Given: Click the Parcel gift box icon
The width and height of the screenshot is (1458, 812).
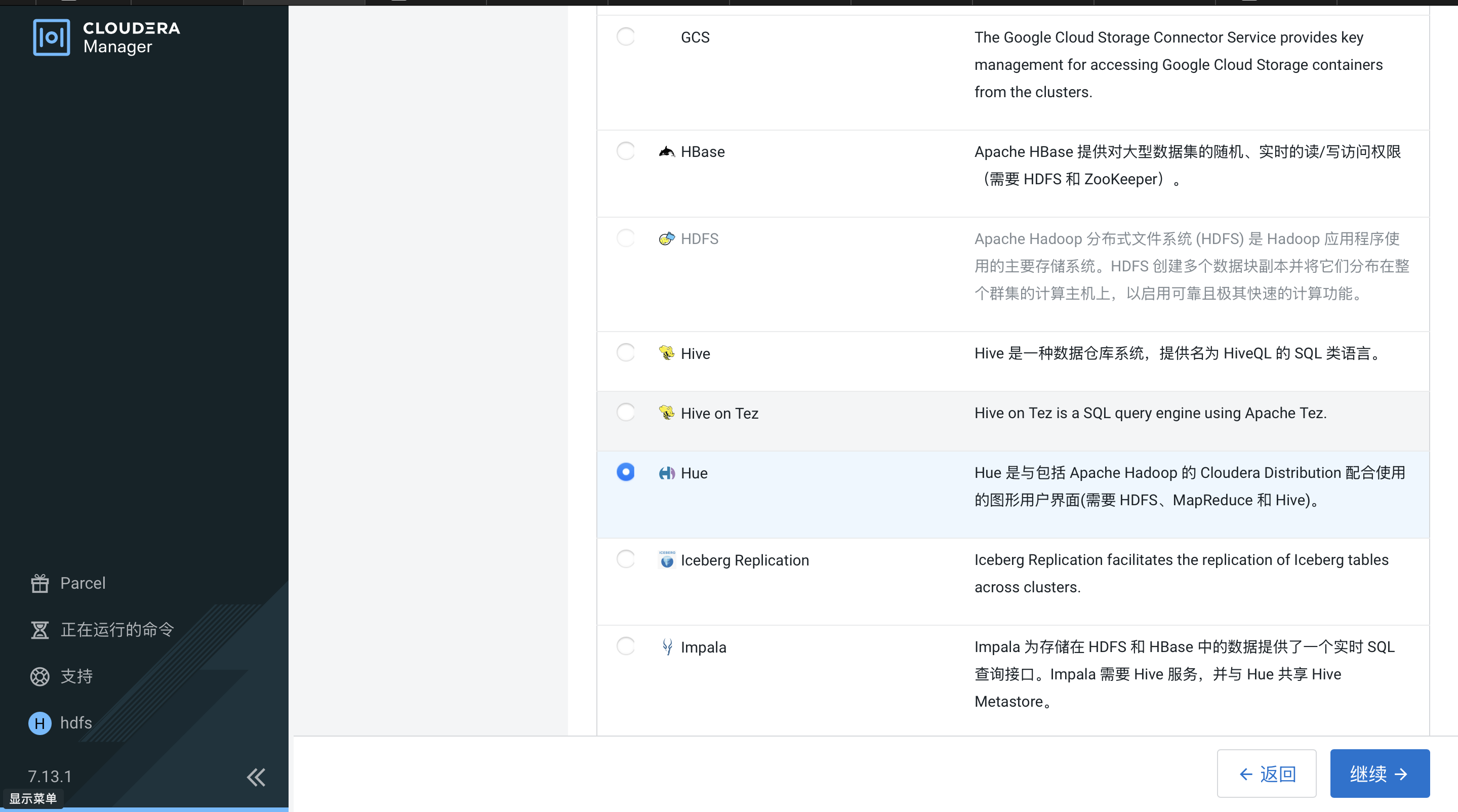Looking at the screenshot, I should coord(39,583).
